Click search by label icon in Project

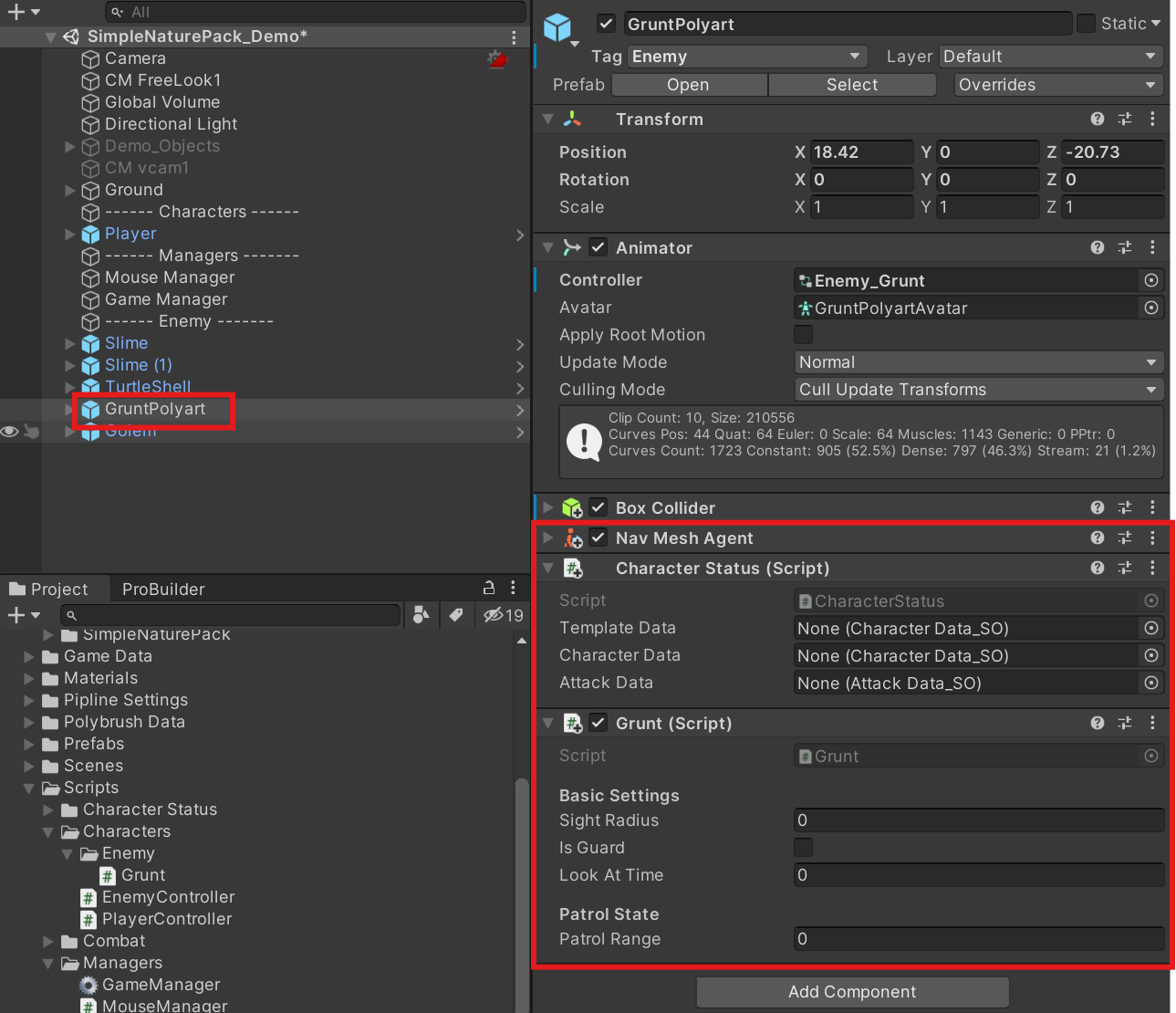456,615
